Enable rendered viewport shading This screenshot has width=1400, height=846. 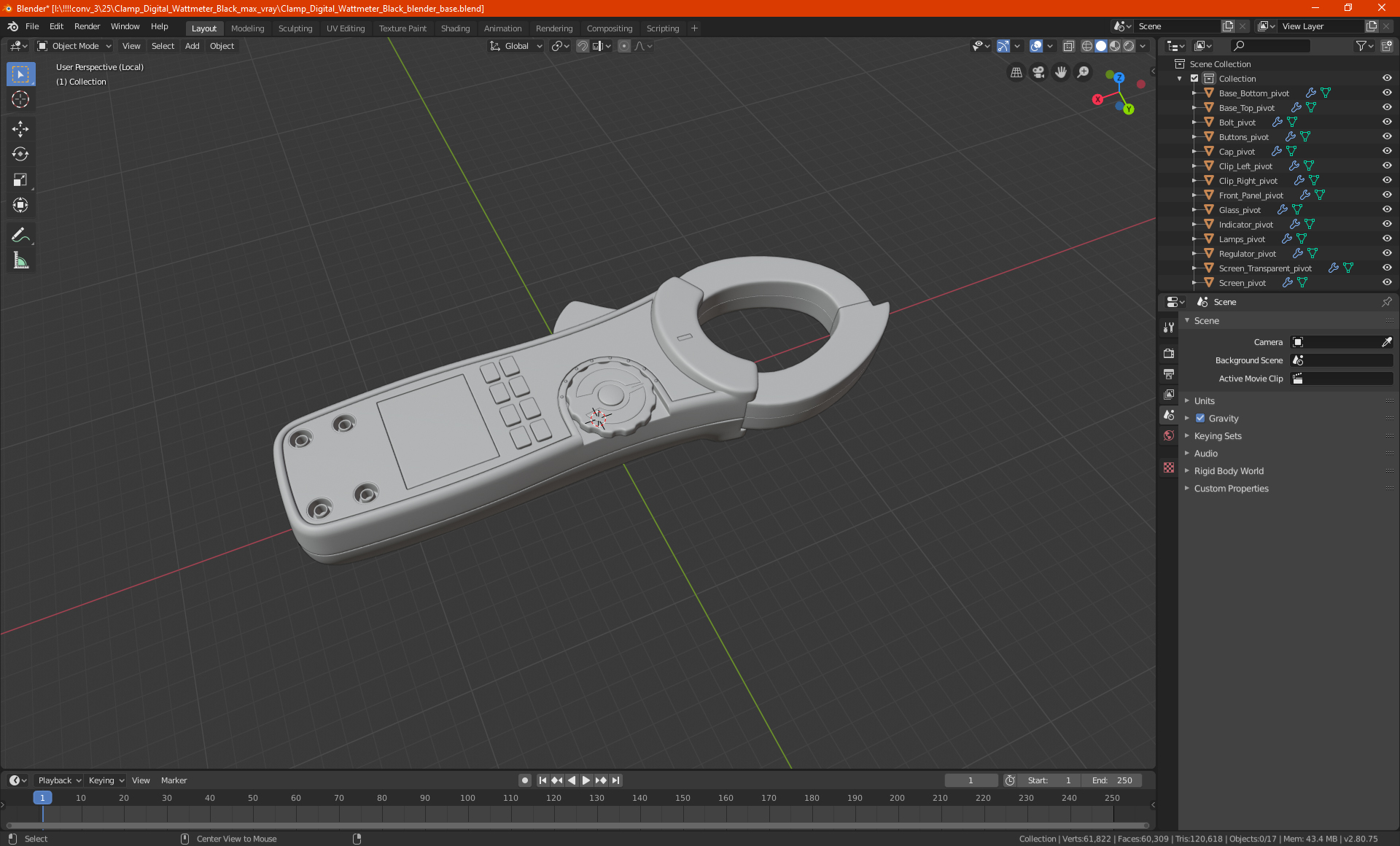1129,46
